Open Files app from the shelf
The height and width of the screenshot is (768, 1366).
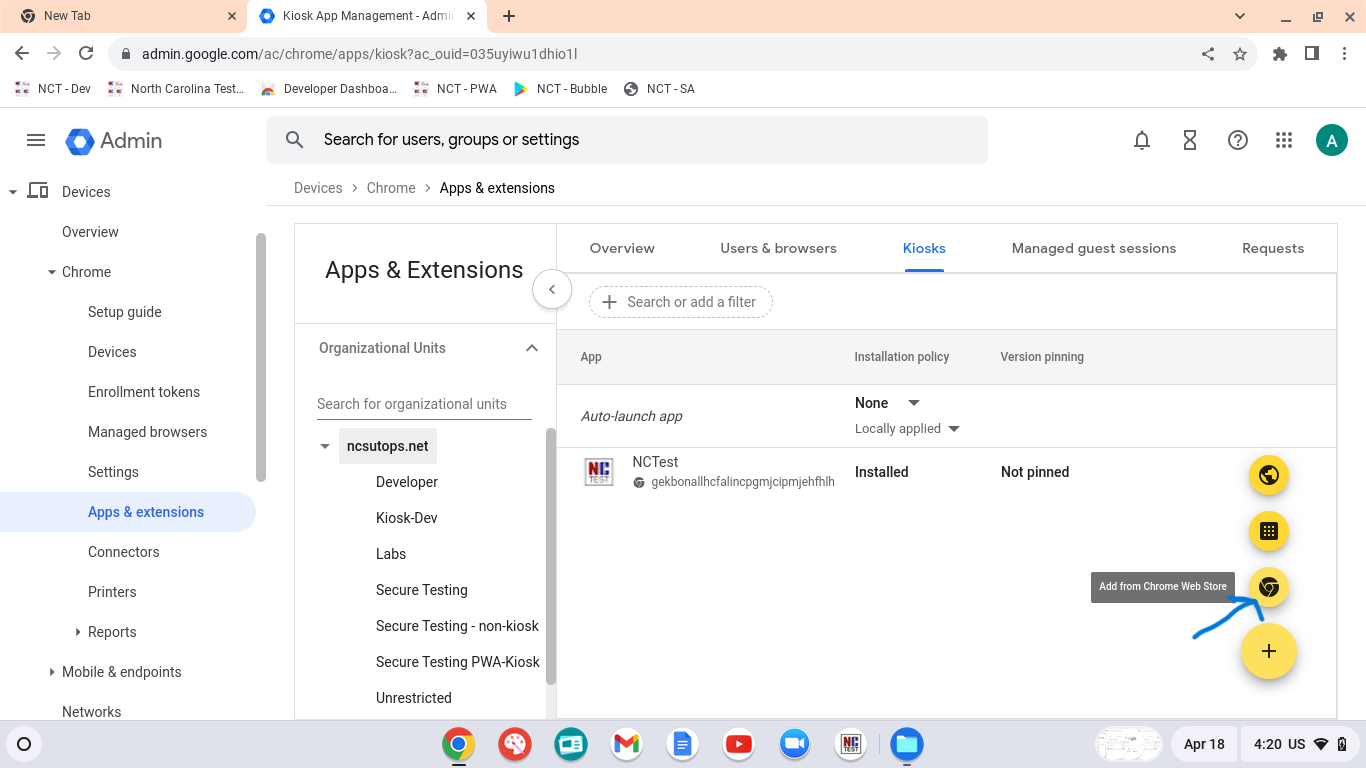(907, 744)
